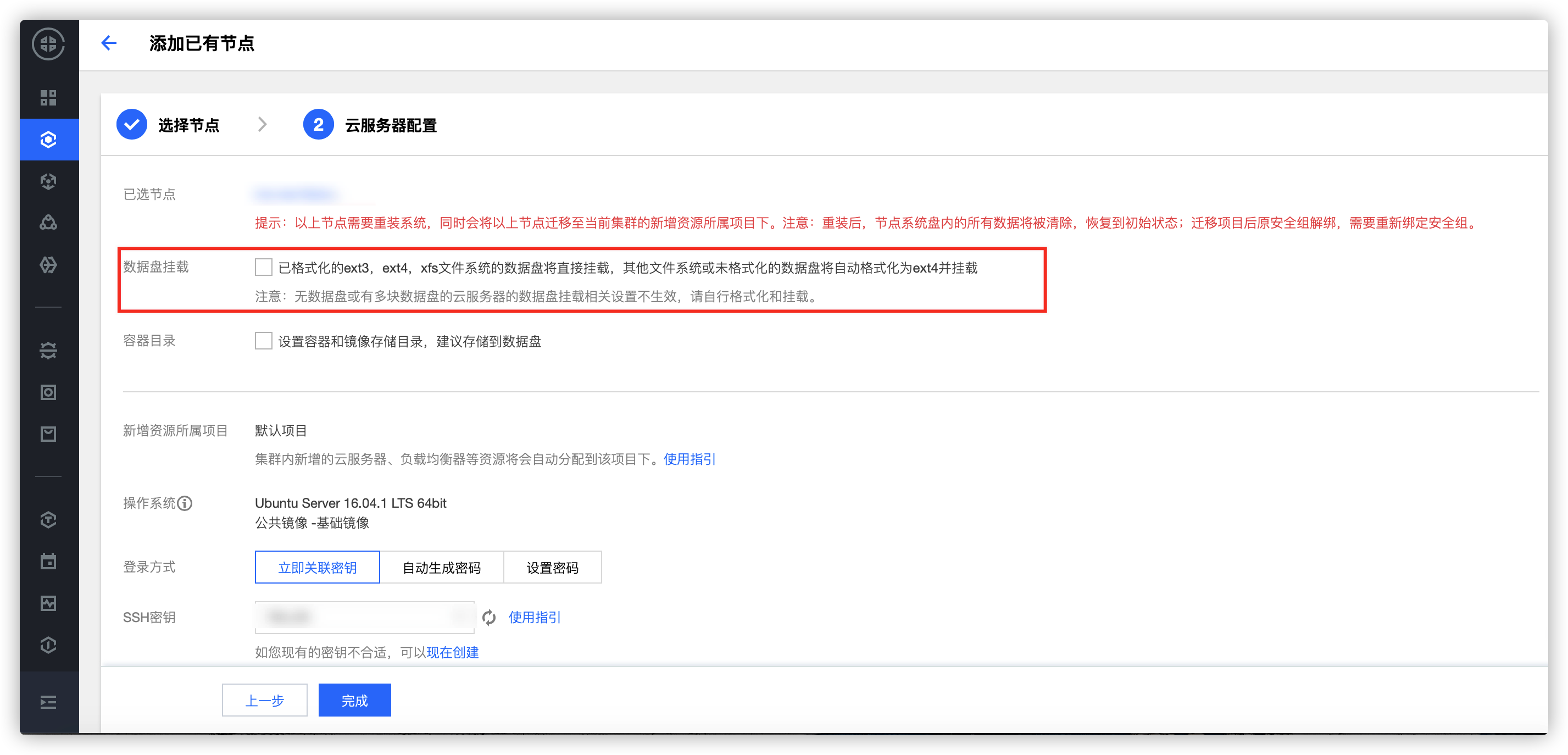Open the envelope-style app market sidebar icon

tap(49, 434)
